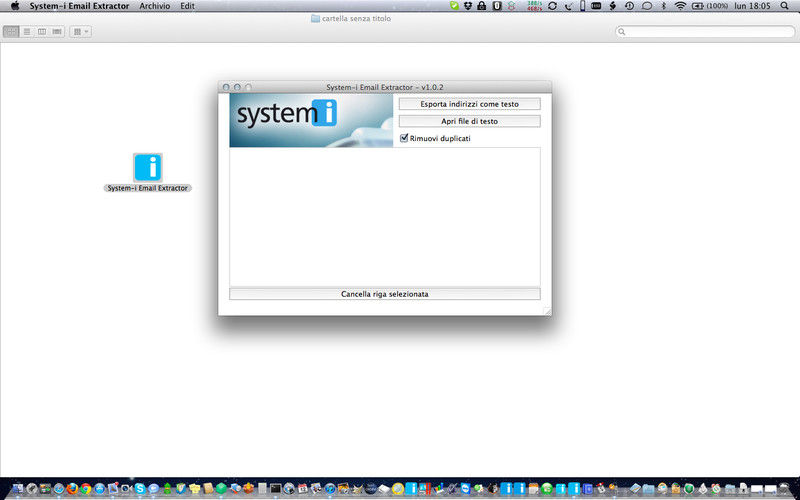Open Safari from the Dock
Screen dimensions: 800x500
coord(59,488)
